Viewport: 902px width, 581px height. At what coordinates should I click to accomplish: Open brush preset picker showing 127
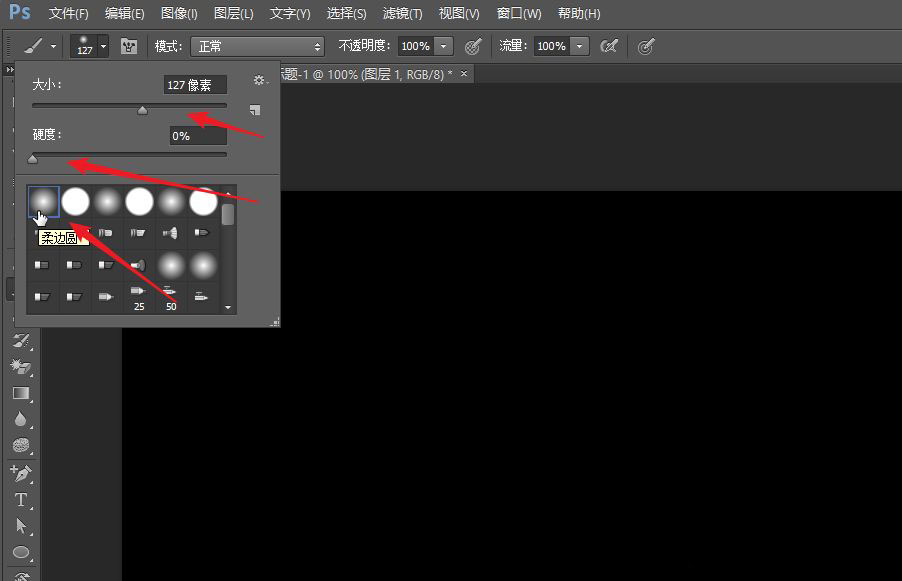point(89,46)
